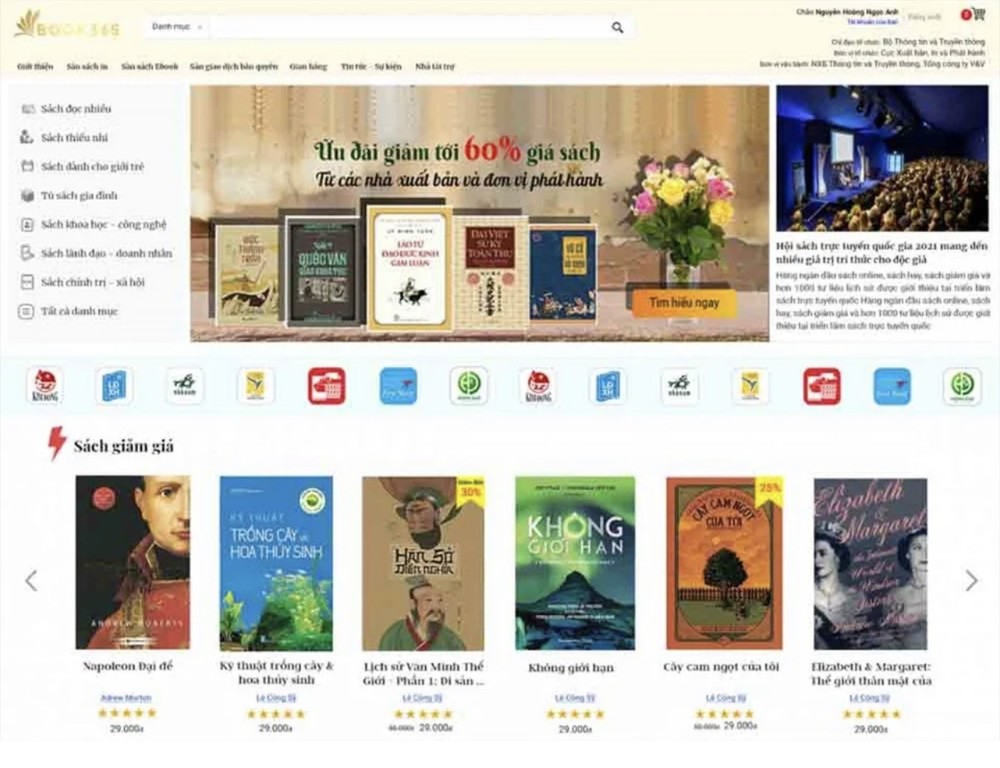The height and width of the screenshot is (768, 1000).
Task: Open the shopping cart icon
Action: [978, 14]
